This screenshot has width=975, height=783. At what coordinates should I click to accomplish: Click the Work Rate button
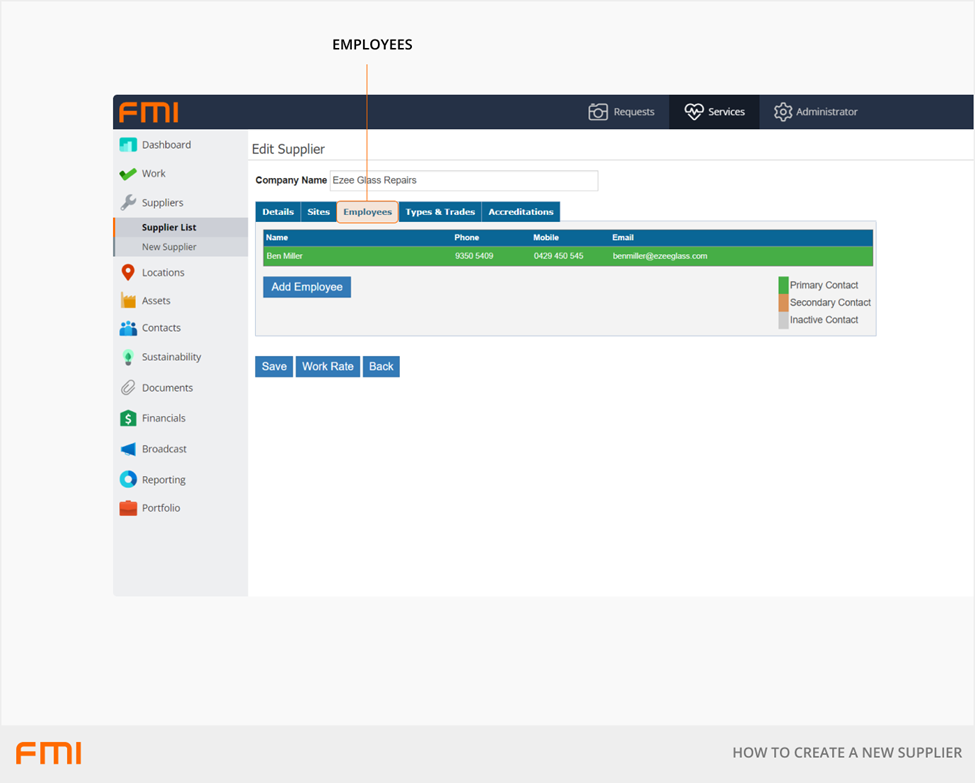coord(328,367)
